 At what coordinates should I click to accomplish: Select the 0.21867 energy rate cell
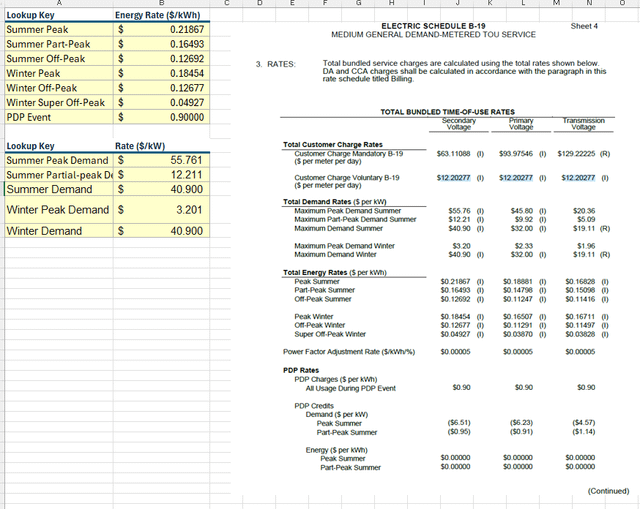coord(162,29)
